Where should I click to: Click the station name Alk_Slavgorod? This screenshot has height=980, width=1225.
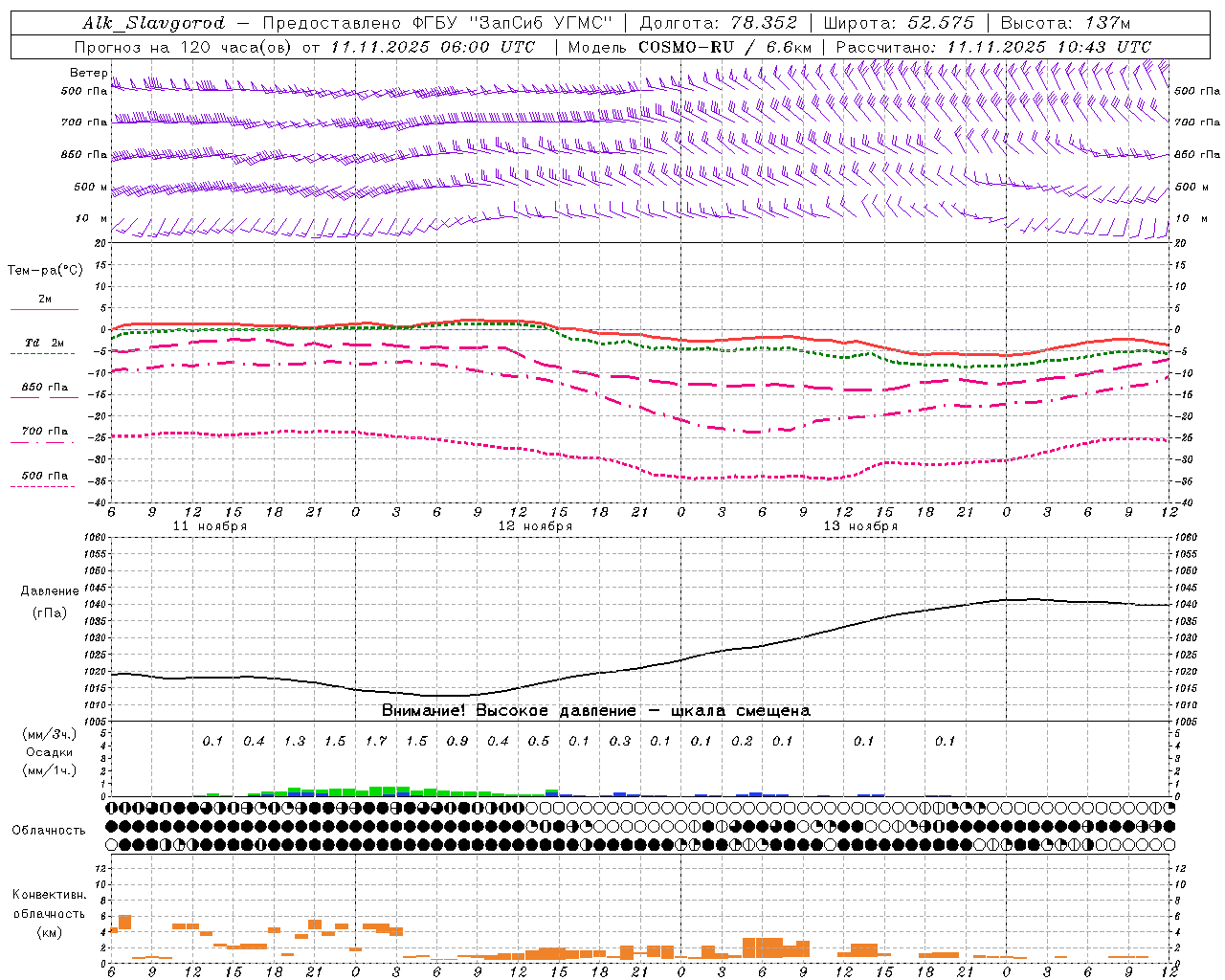tap(154, 23)
